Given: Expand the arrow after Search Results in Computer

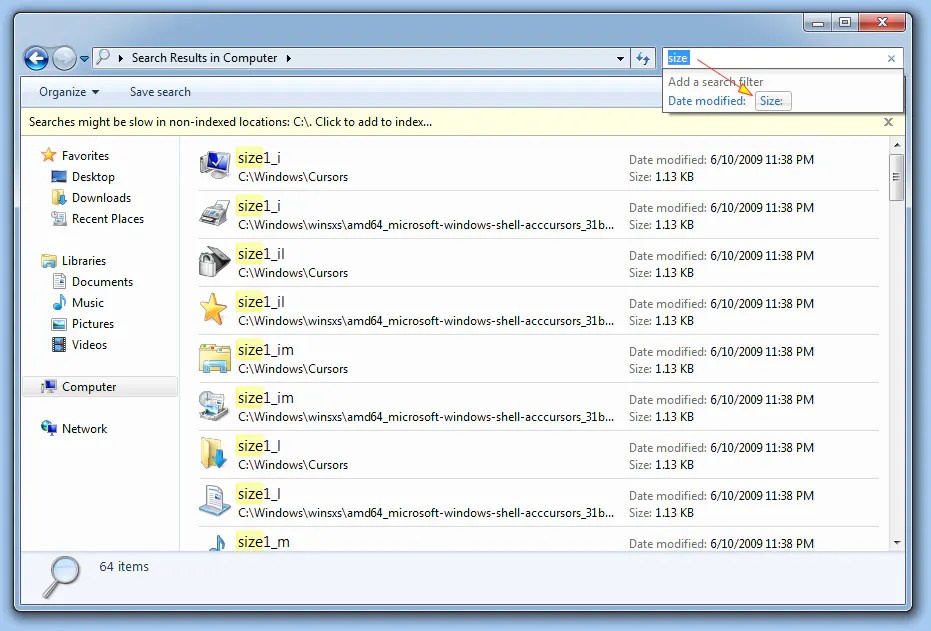Looking at the screenshot, I should coord(289,58).
